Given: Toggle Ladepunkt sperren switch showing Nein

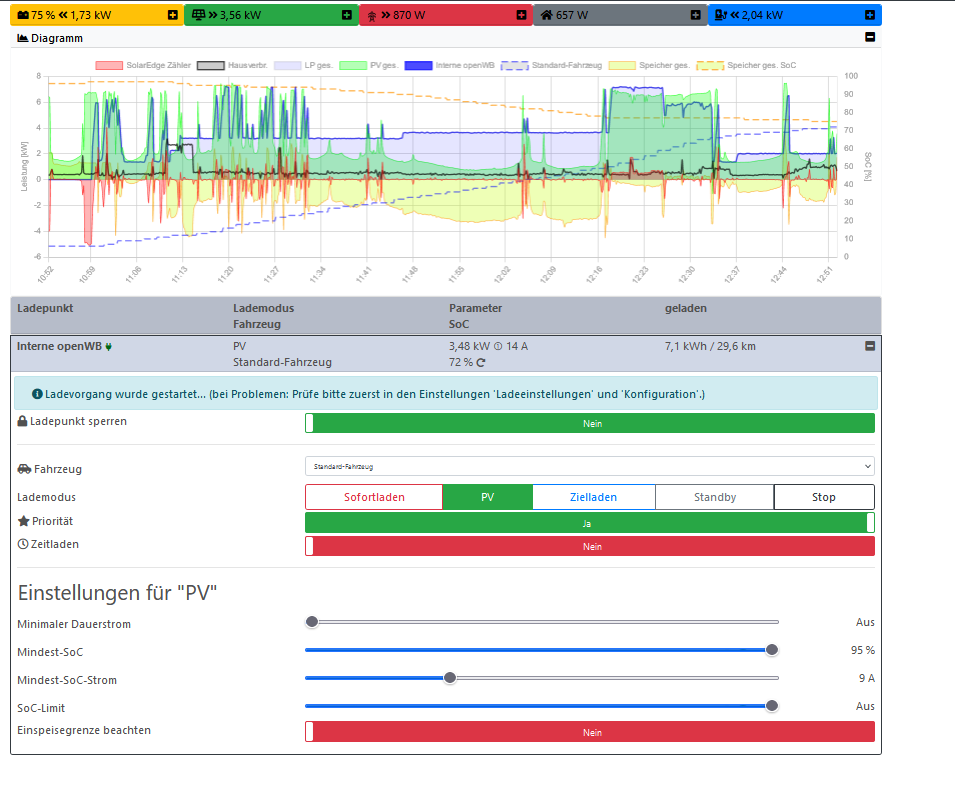Looking at the screenshot, I should point(590,423).
